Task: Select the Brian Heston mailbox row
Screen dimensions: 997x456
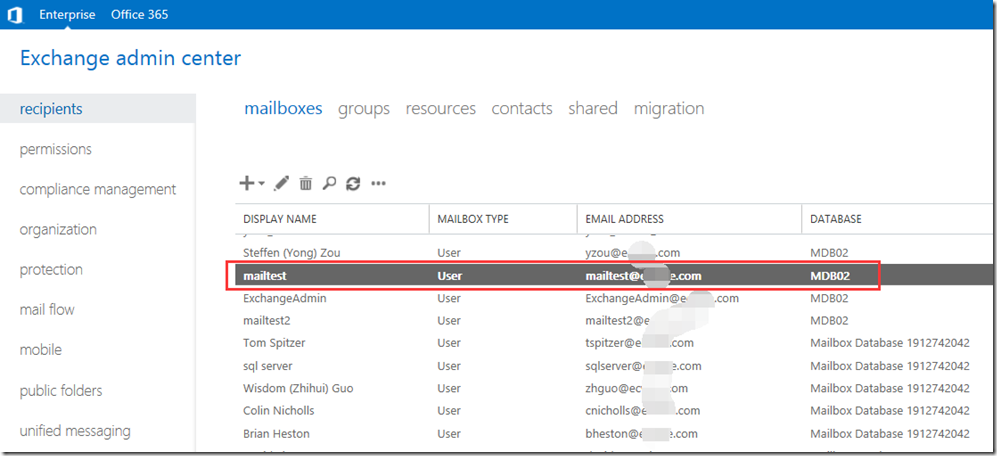Action: pos(613,434)
